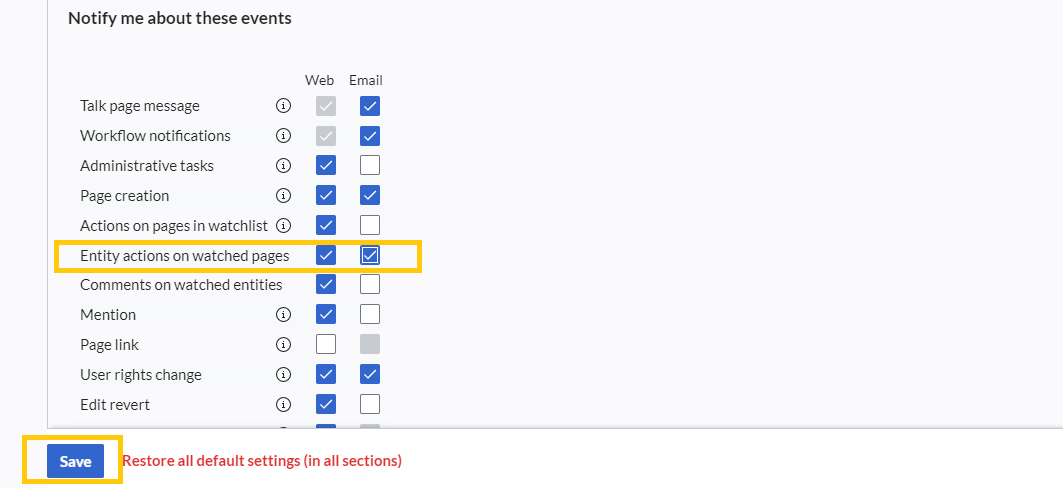Check Email for Comments on watched entities
Viewport: 1063px width, 488px height.
pos(369,285)
